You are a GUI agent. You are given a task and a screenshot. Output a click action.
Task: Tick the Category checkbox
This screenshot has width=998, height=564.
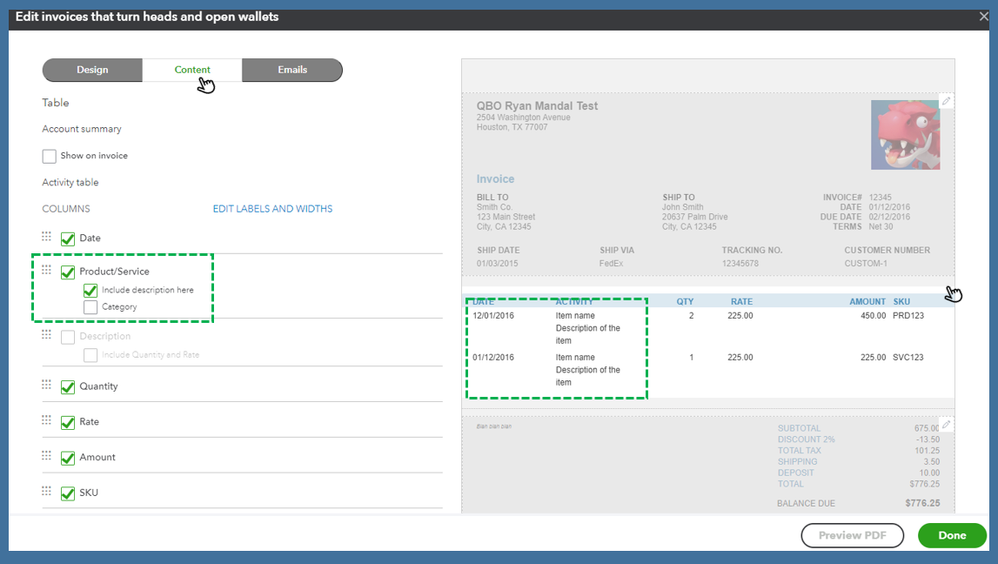90,307
